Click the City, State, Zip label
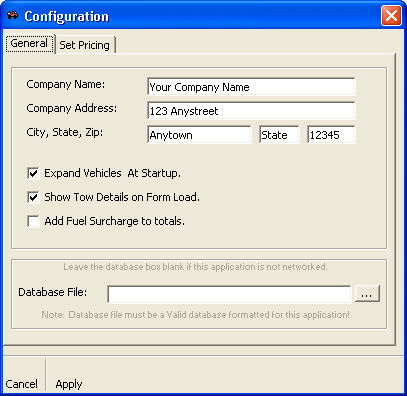Image resolution: width=407 pixels, height=396 pixels. pyautogui.click(x=65, y=132)
